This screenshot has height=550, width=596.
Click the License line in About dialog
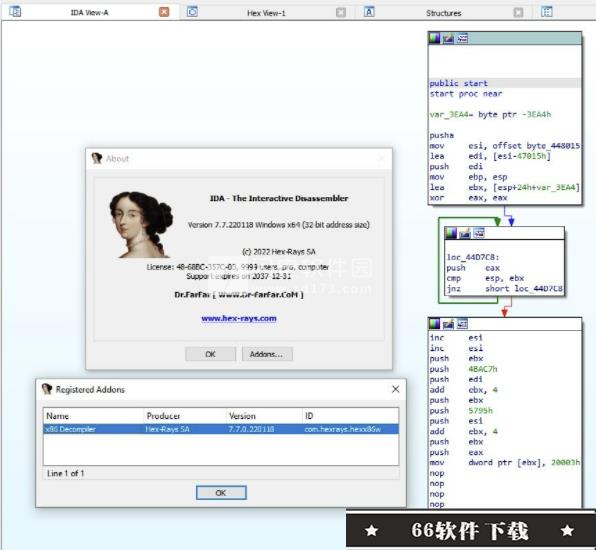(238, 267)
